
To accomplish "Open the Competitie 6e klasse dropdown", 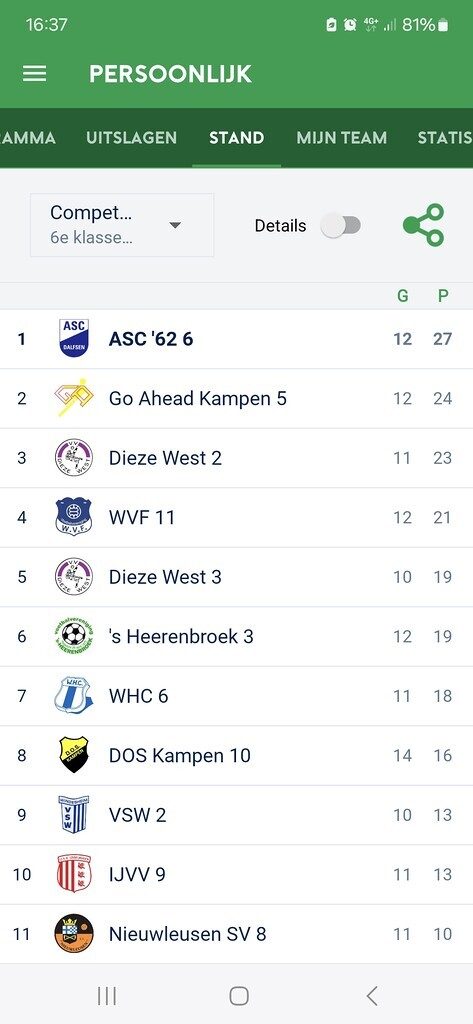I will 122,225.
